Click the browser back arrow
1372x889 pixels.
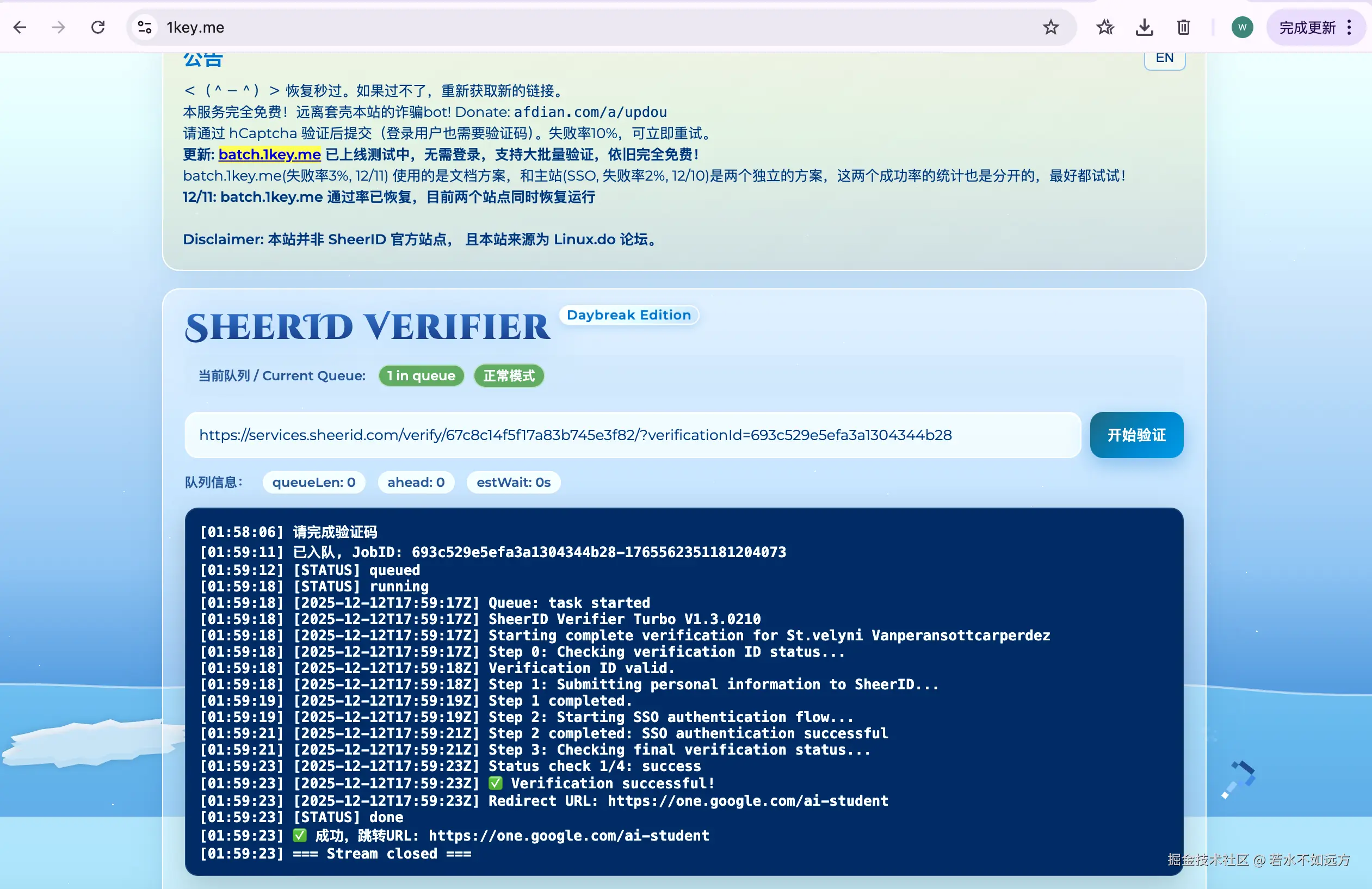[20, 27]
